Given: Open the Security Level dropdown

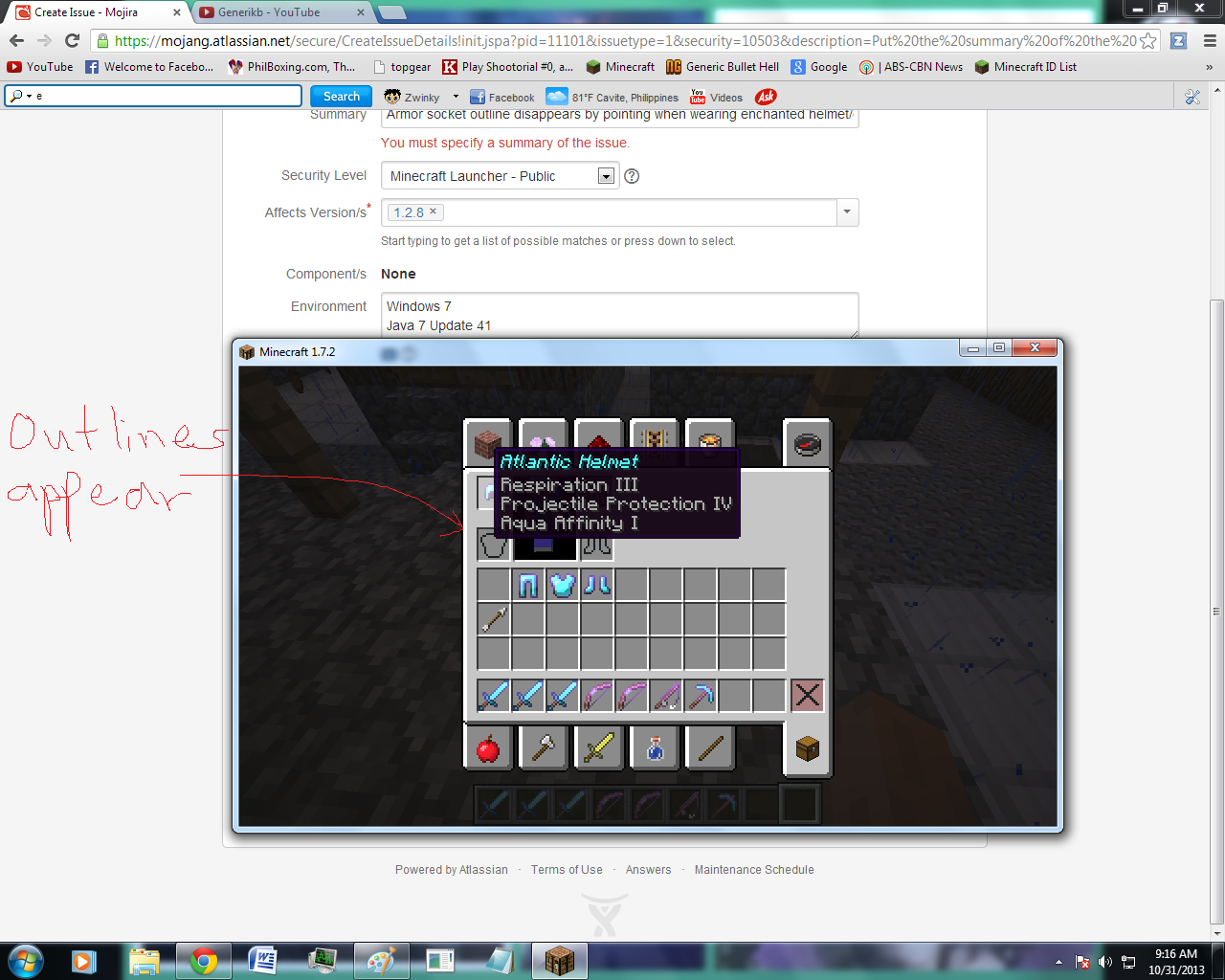Looking at the screenshot, I should 500,176.
